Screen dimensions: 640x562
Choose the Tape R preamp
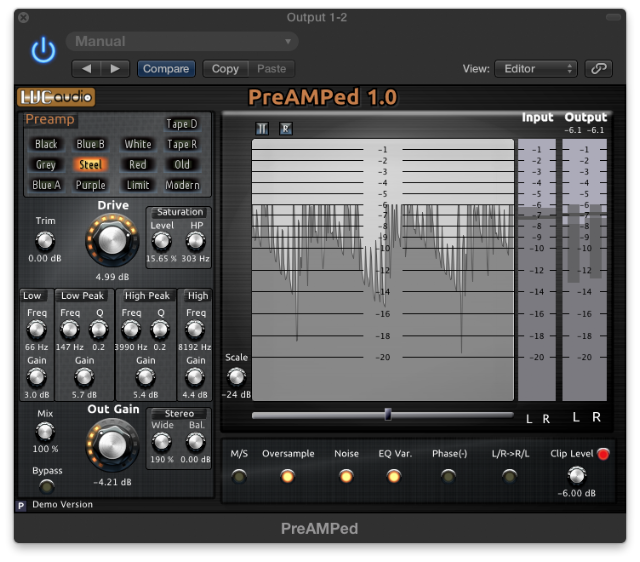coord(182,144)
